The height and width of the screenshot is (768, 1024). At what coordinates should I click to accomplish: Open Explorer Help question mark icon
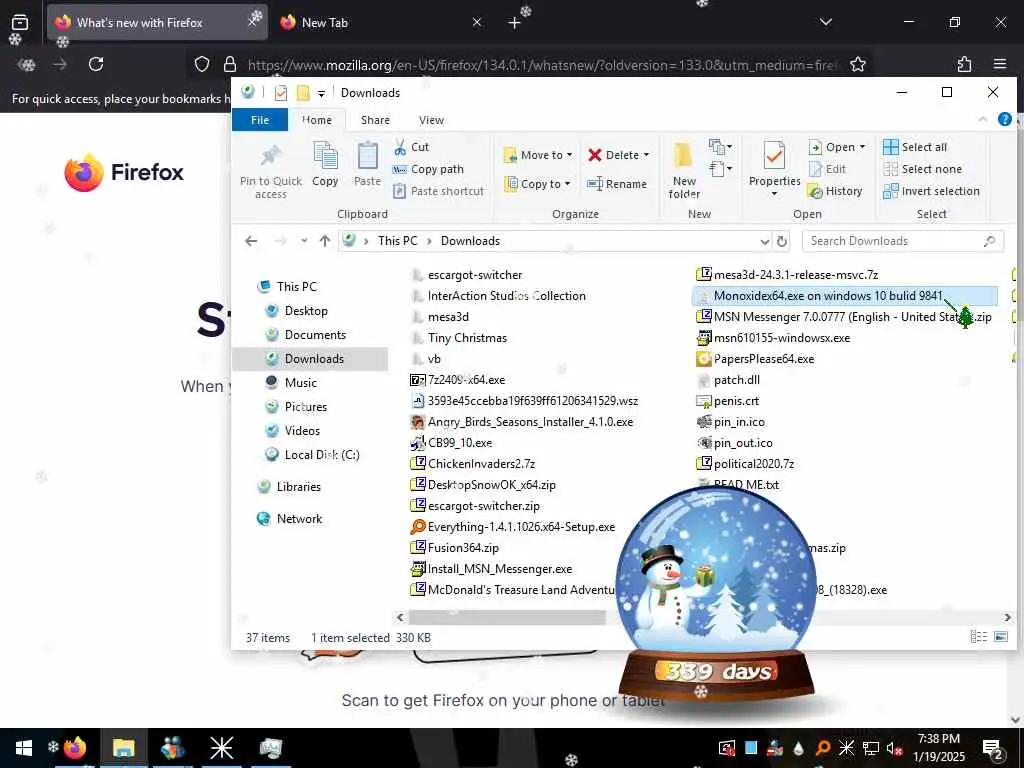(x=1004, y=120)
